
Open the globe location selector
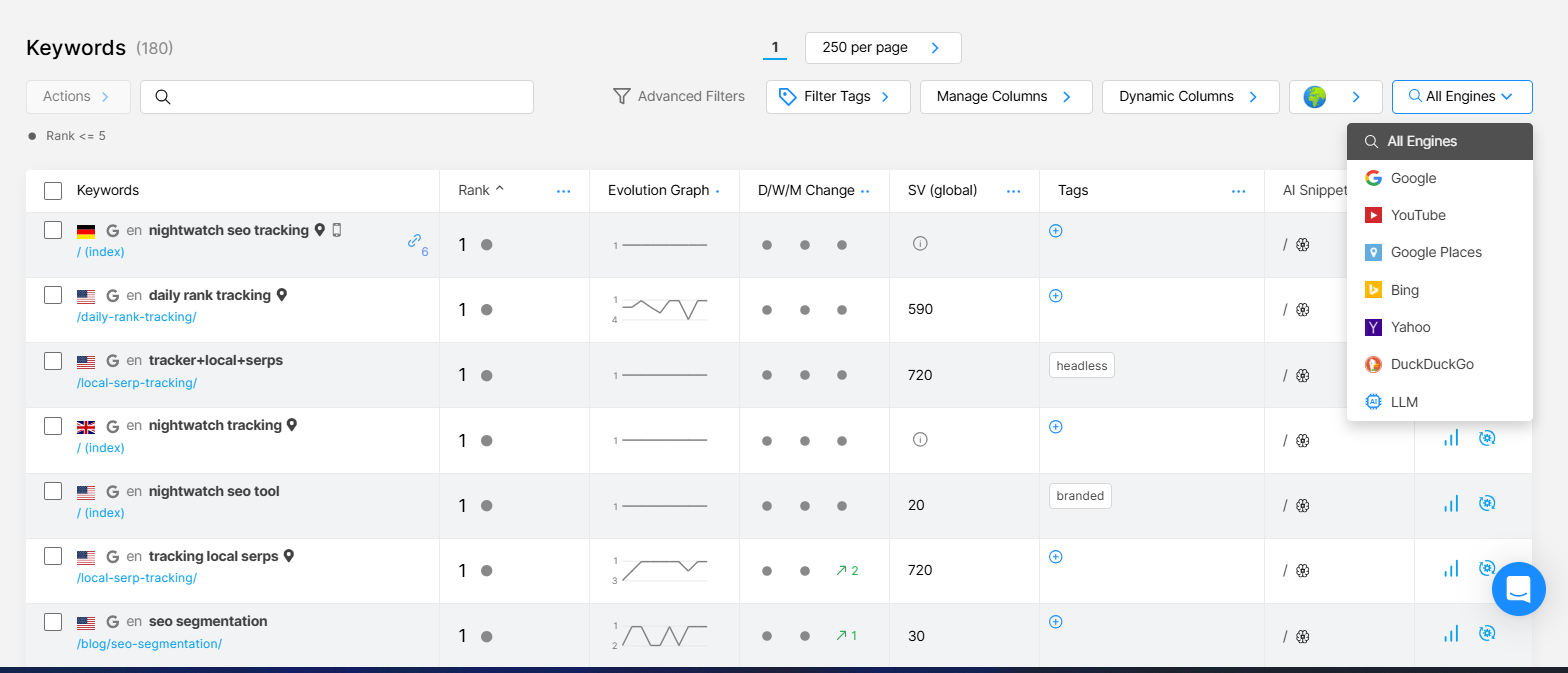tap(1335, 97)
